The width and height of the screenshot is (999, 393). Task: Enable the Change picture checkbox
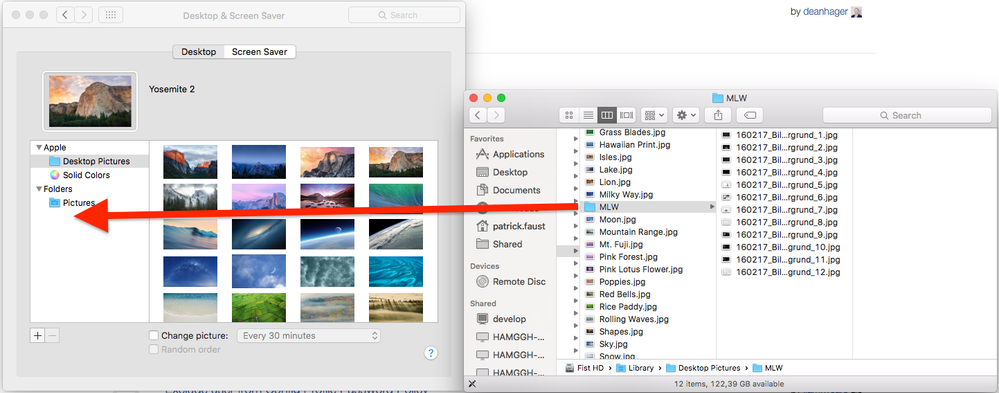pyautogui.click(x=154, y=335)
